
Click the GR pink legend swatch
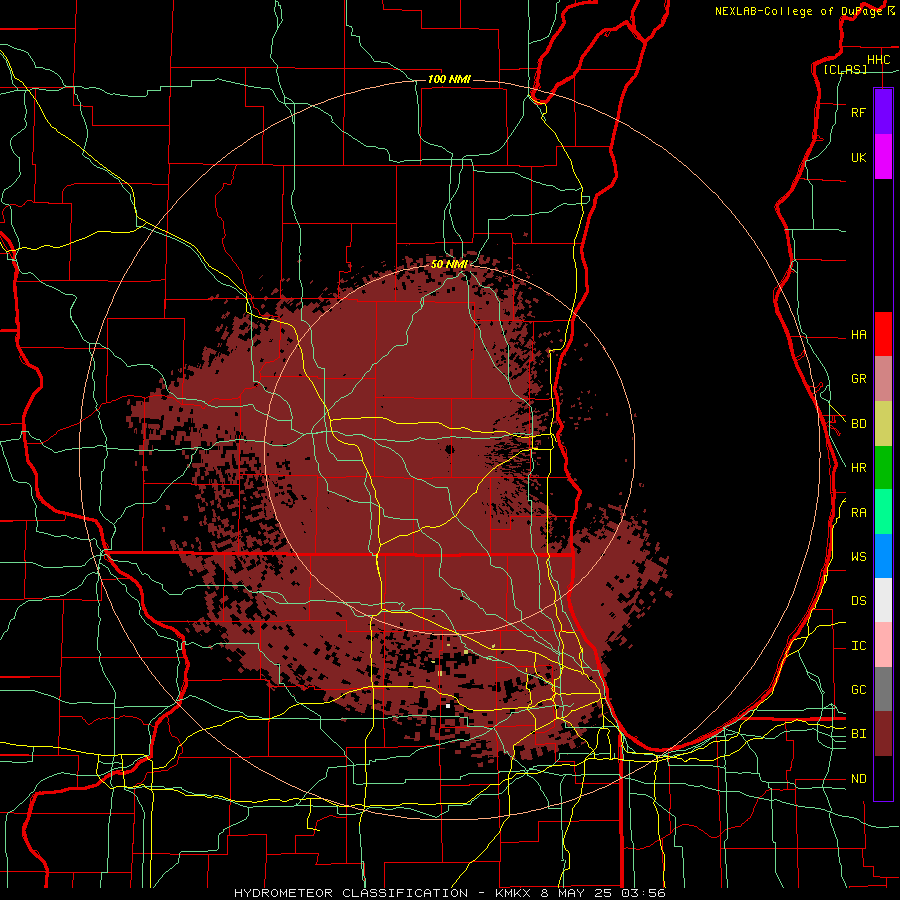[x=883, y=379]
